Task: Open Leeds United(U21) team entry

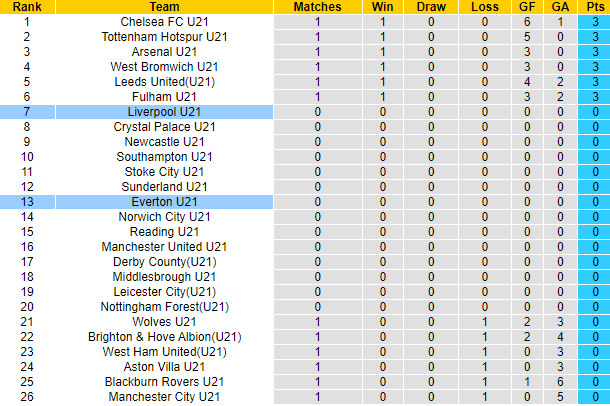Action: click(x=164, y=81)
